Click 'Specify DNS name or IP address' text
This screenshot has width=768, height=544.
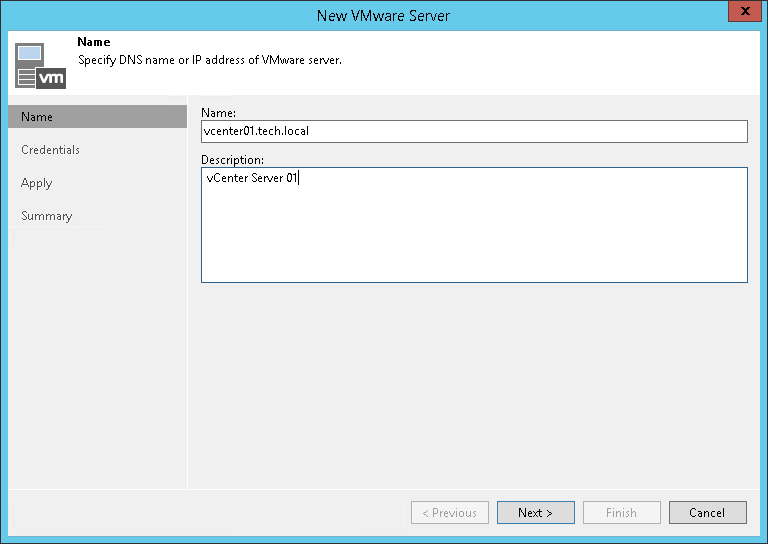tap(210, 60)
